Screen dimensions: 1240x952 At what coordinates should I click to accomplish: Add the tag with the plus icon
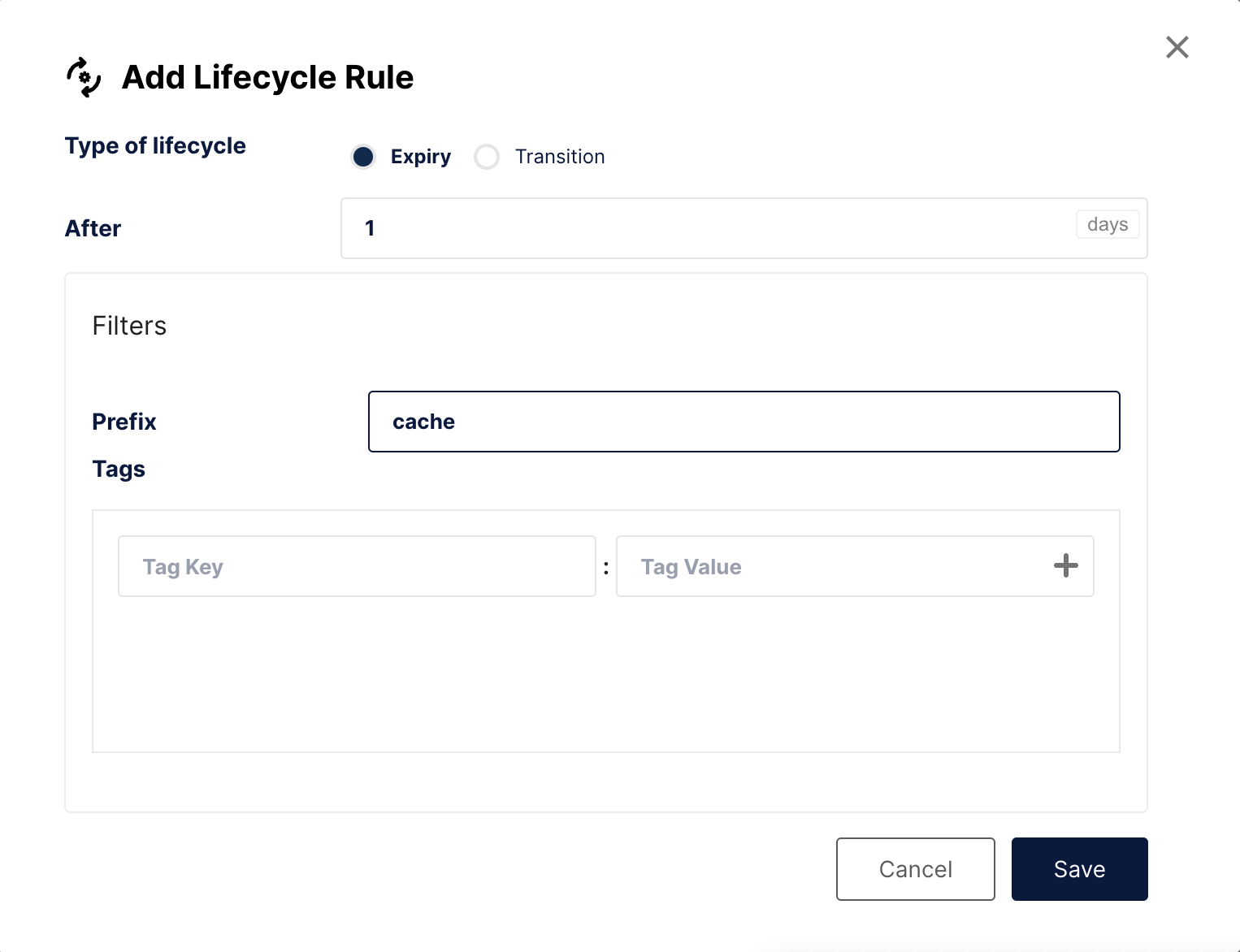(1065, 565)
